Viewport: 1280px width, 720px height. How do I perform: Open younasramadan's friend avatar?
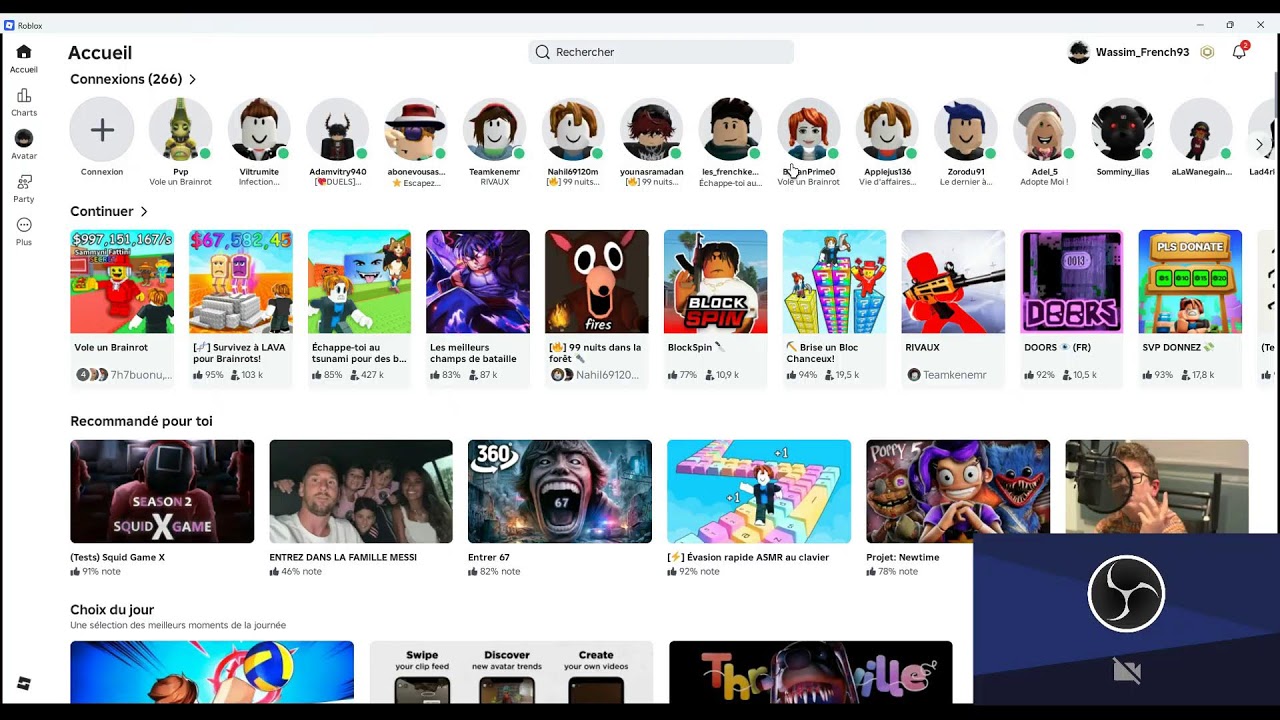(652, 130)
